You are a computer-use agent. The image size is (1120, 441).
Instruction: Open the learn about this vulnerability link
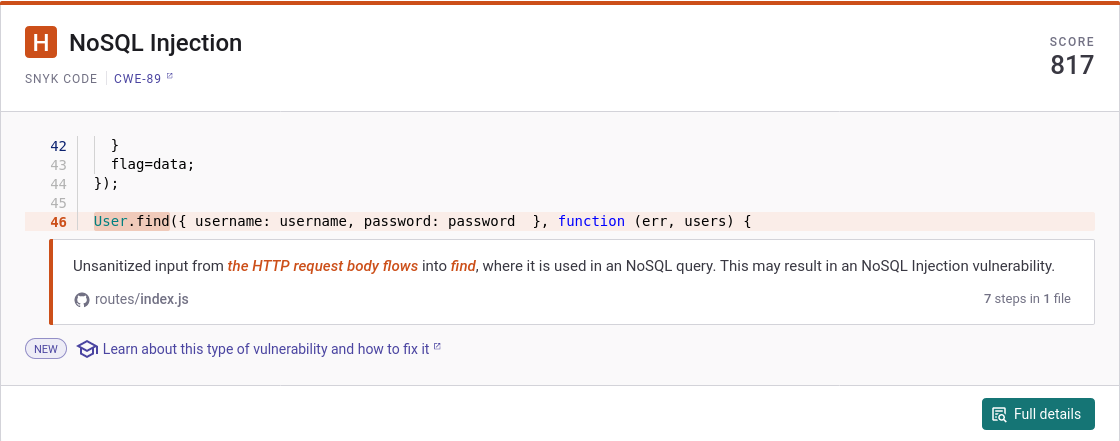(x=265, y=349)
